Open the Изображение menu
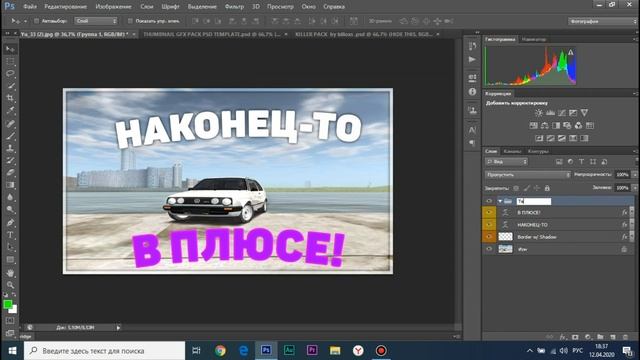The image size is (640, 360). click(113, 7)
